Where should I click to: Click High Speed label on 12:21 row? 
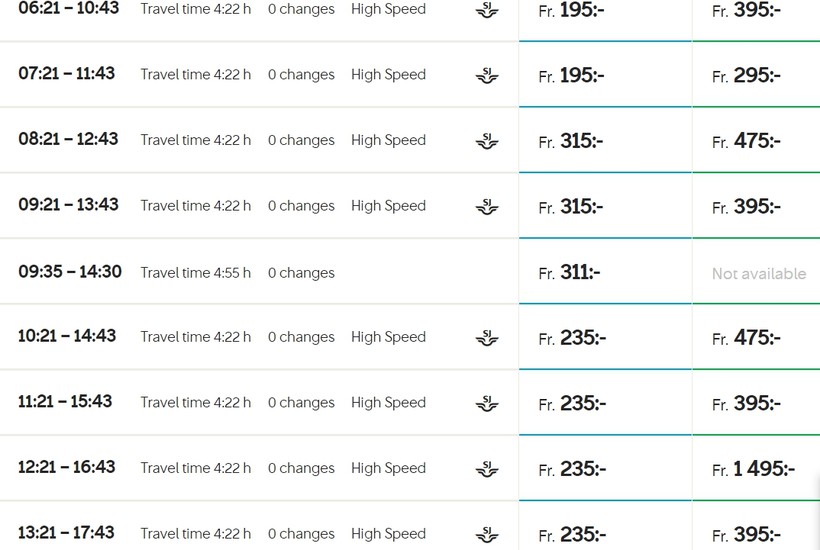tap(388, 468)
